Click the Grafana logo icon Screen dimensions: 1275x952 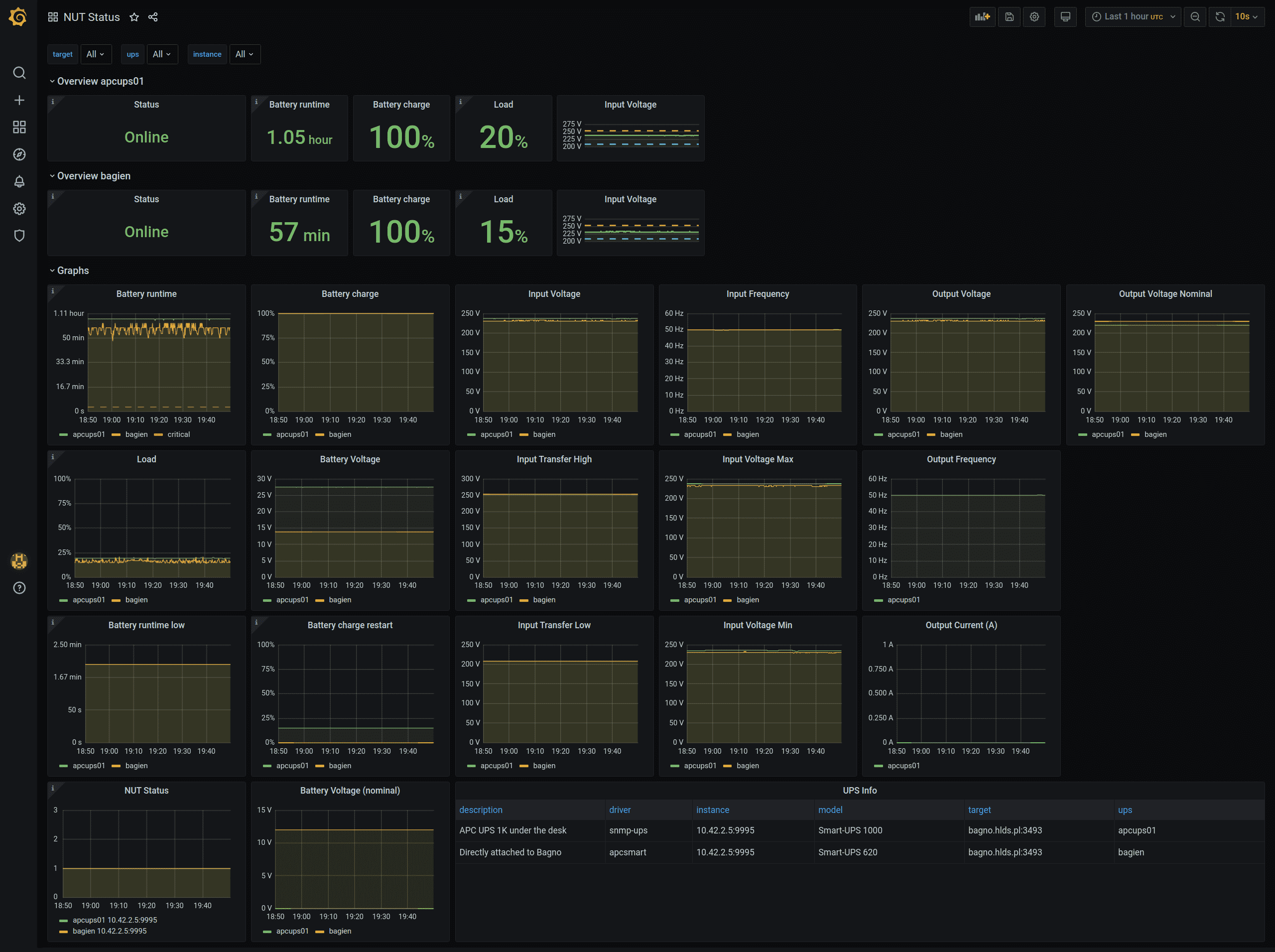18,17
